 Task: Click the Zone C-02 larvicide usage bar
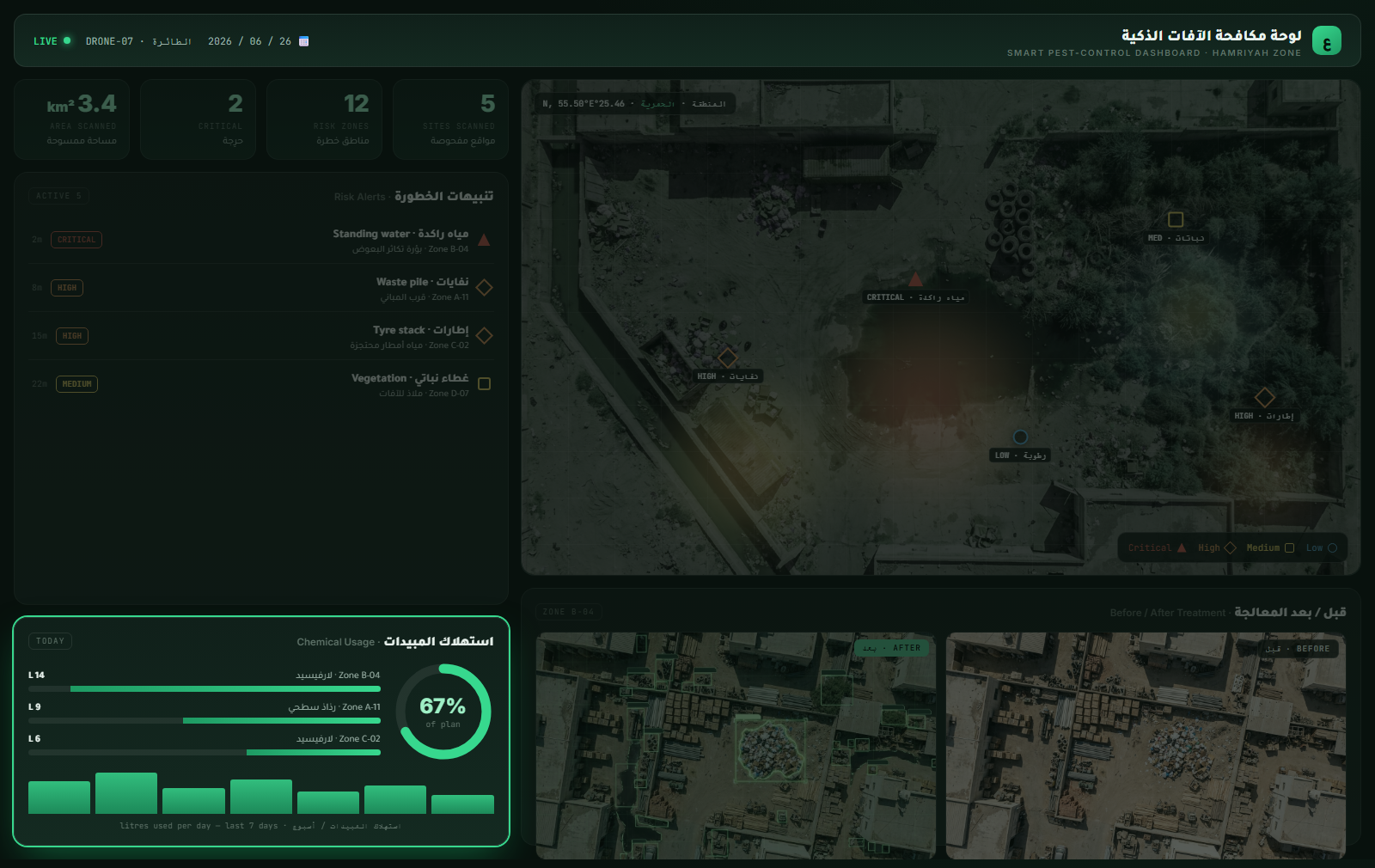point(205,752)
